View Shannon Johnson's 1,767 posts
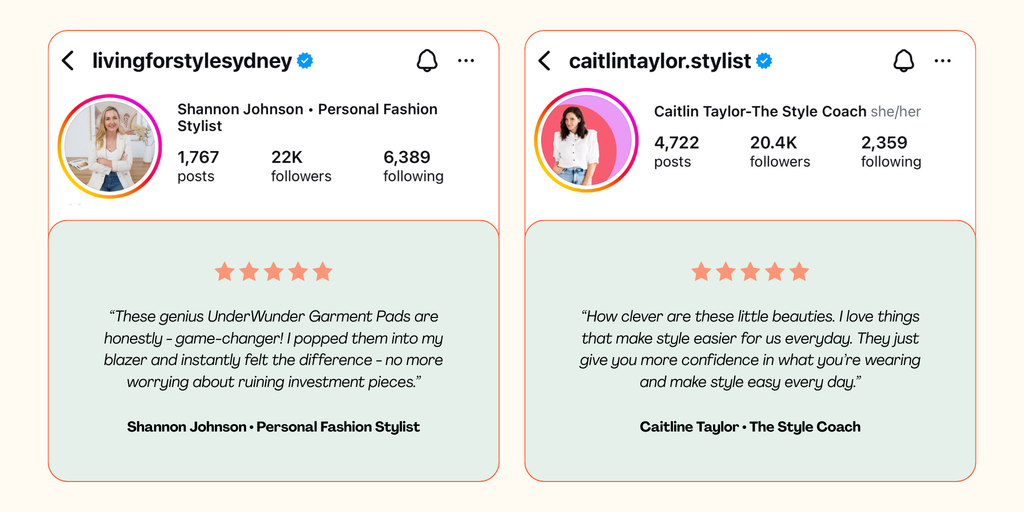 [x=198, y=166]
